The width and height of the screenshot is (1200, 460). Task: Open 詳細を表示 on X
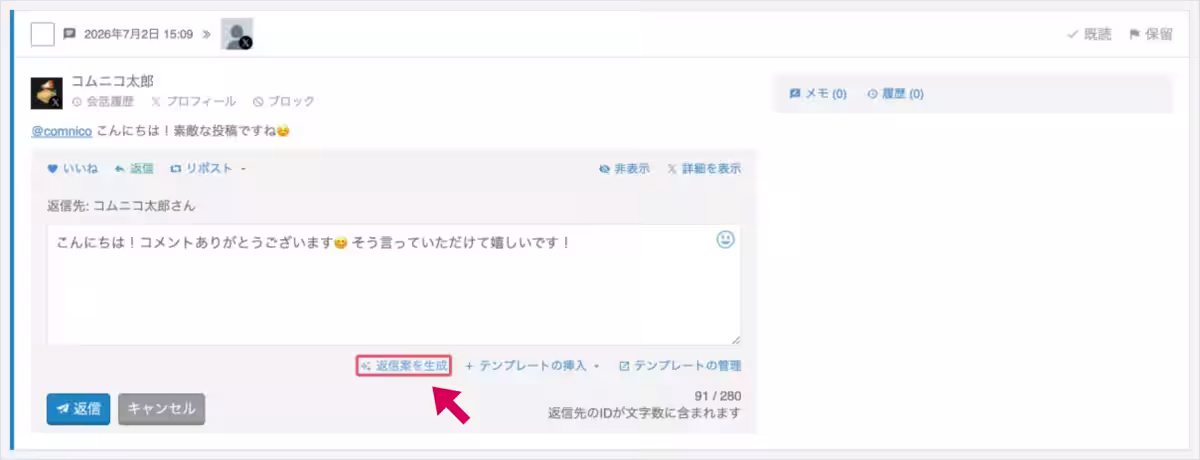coord(704,169)
